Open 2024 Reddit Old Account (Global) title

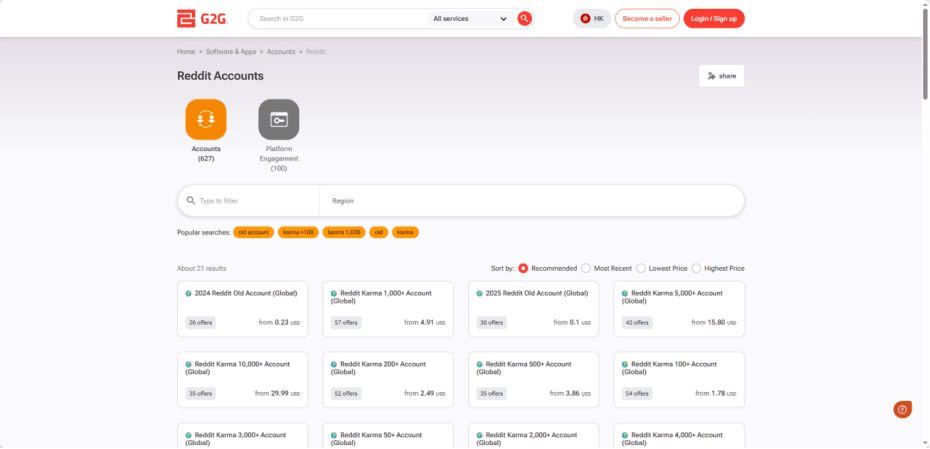[x=246, y=293]
